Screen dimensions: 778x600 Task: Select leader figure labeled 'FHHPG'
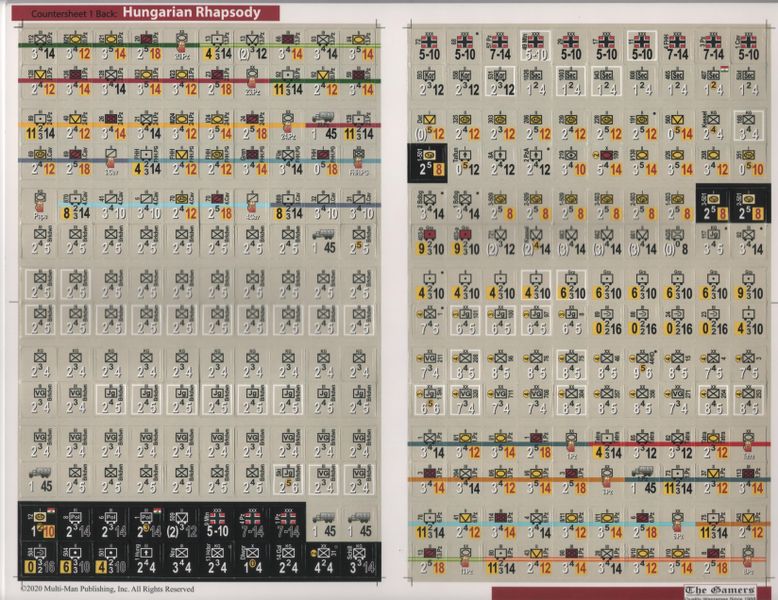coord(359,161)
